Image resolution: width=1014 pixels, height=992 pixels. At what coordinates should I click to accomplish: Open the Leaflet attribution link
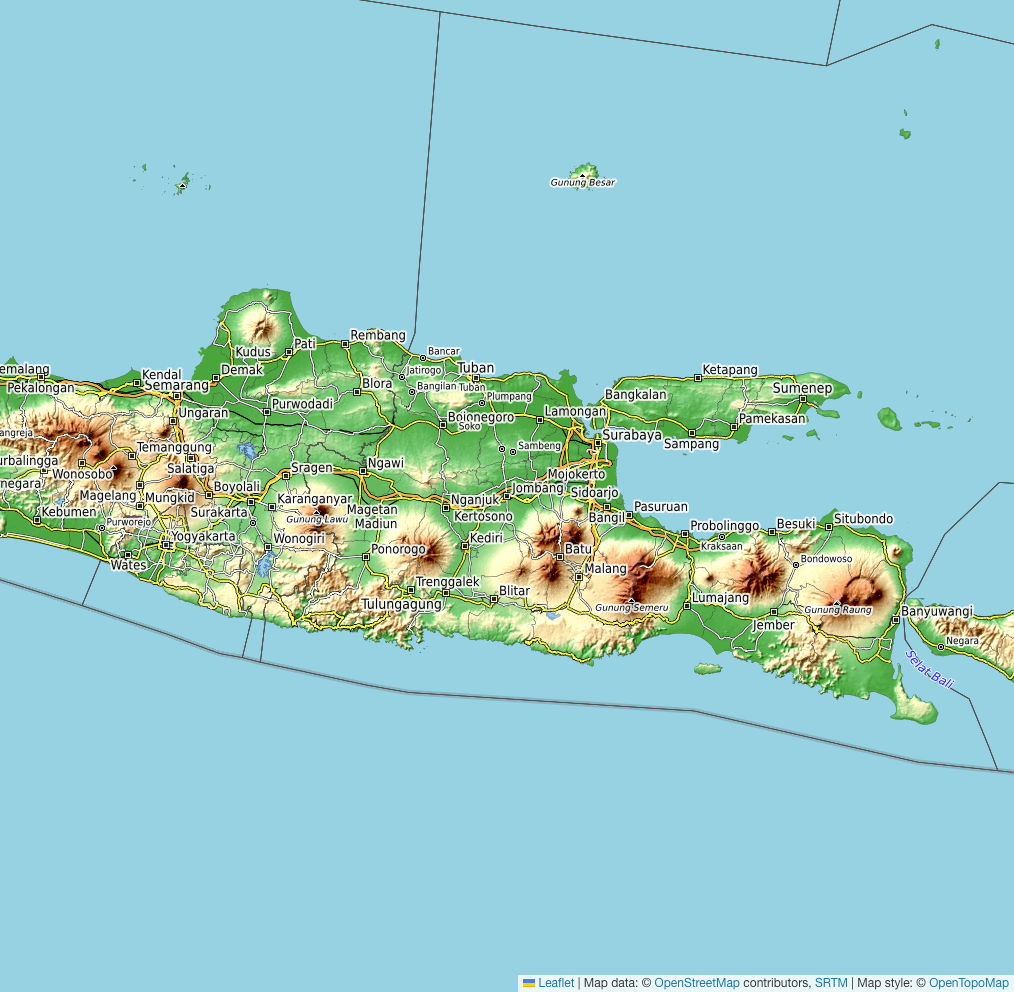(x=555, y=983)
